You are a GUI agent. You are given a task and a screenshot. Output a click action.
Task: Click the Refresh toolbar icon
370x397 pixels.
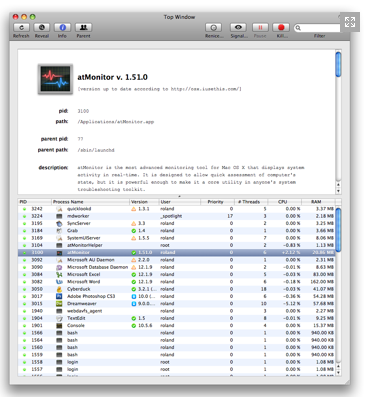pyautogui.click(x=21, y=27)
